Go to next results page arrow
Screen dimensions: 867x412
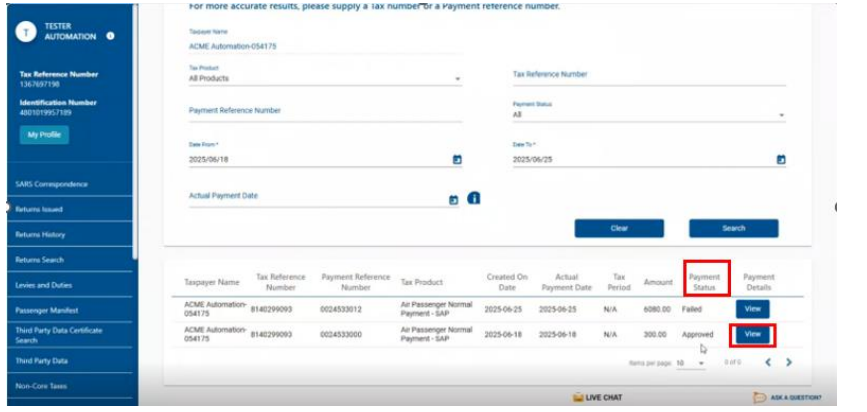coord(789,362)
